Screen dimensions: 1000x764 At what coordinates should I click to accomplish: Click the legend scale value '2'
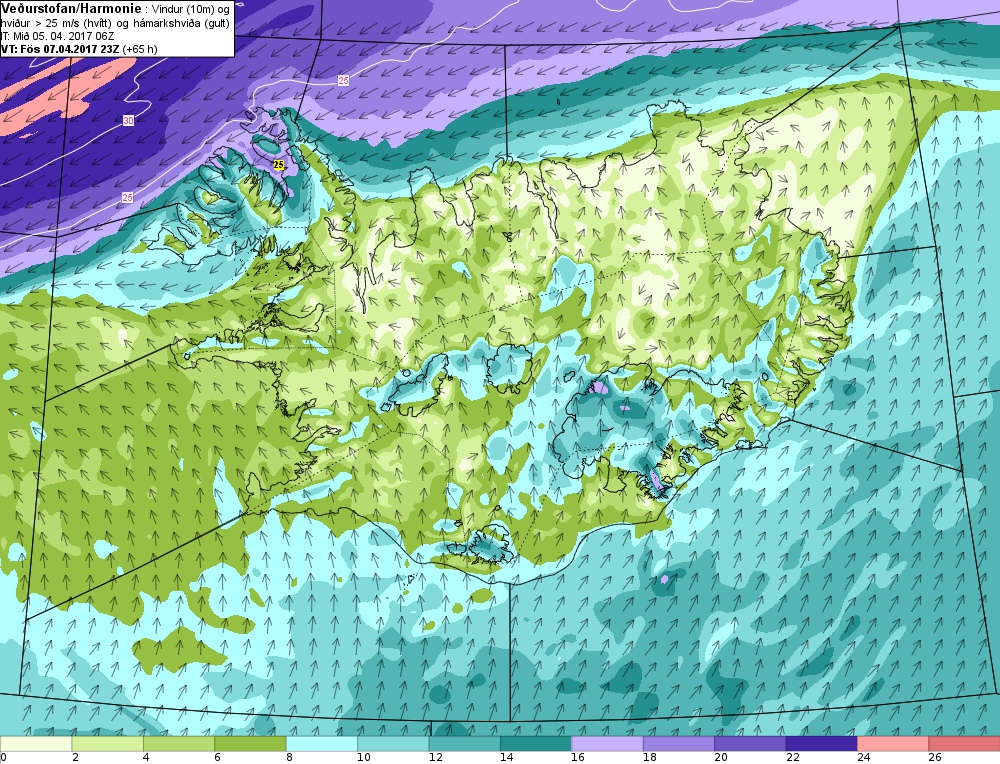pyautogui.click(x=75, y=758)
